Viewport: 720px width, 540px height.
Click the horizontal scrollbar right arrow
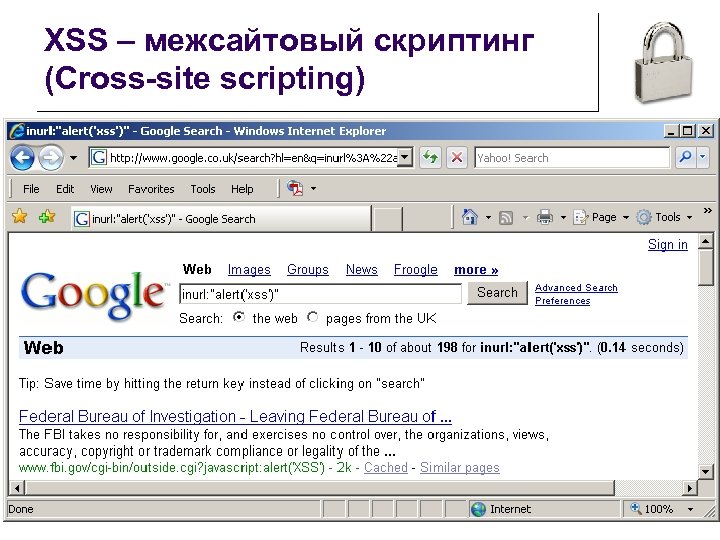[x=690, y=488]
